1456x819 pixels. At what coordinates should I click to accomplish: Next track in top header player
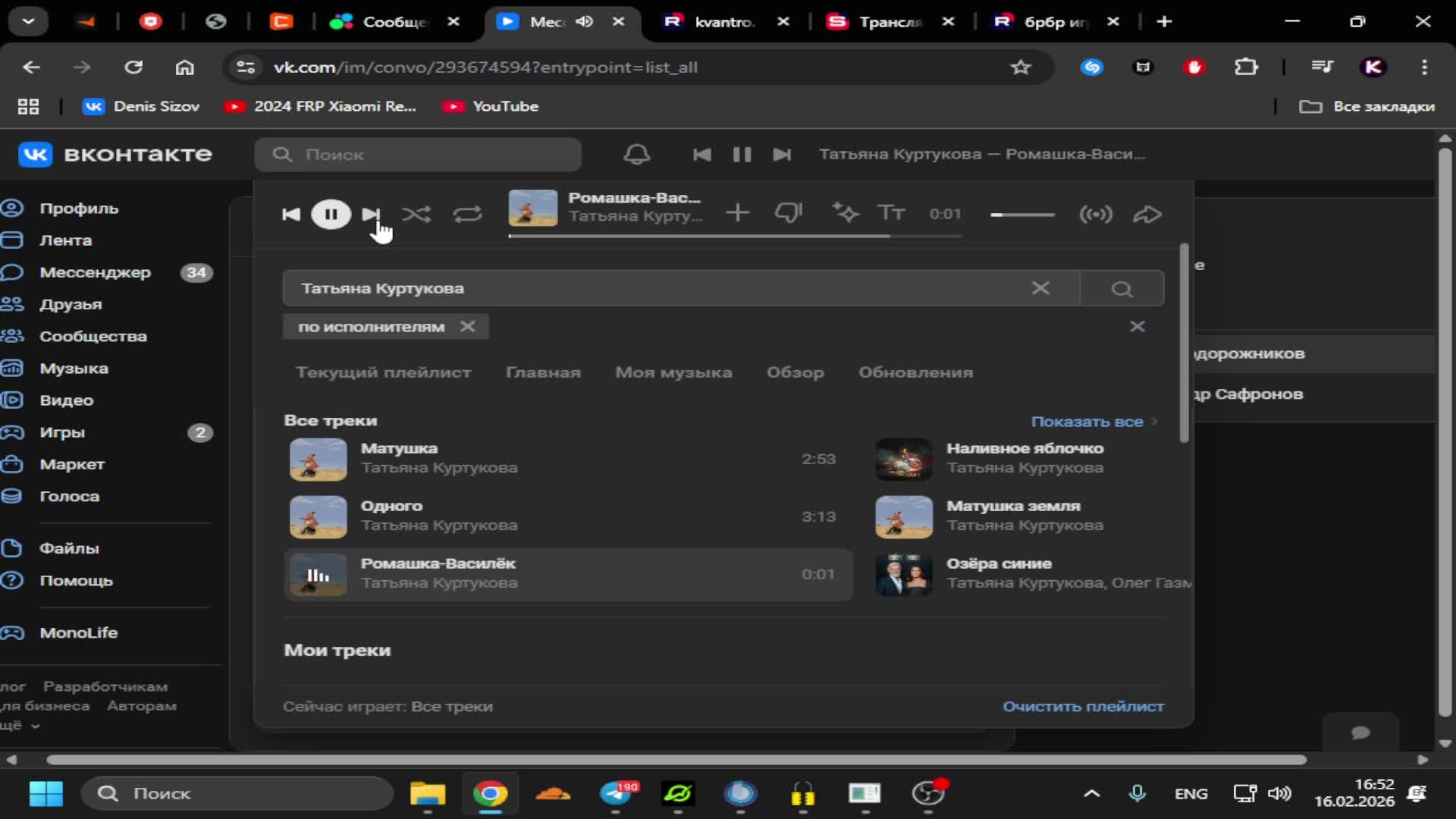tap(782, 155)
